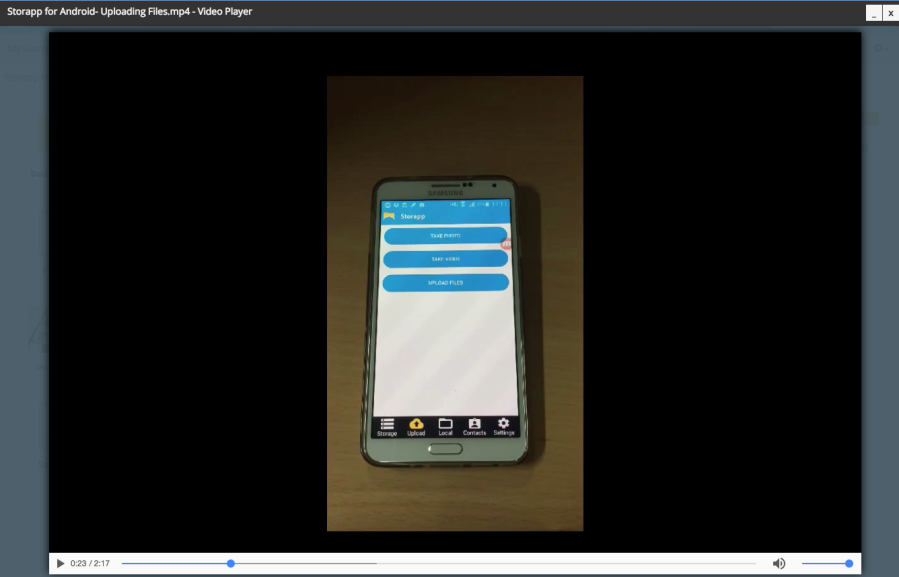Viewport: 899px width, 577px height.
Task: Select the Storage tab icon
Action: click(388, 424)
